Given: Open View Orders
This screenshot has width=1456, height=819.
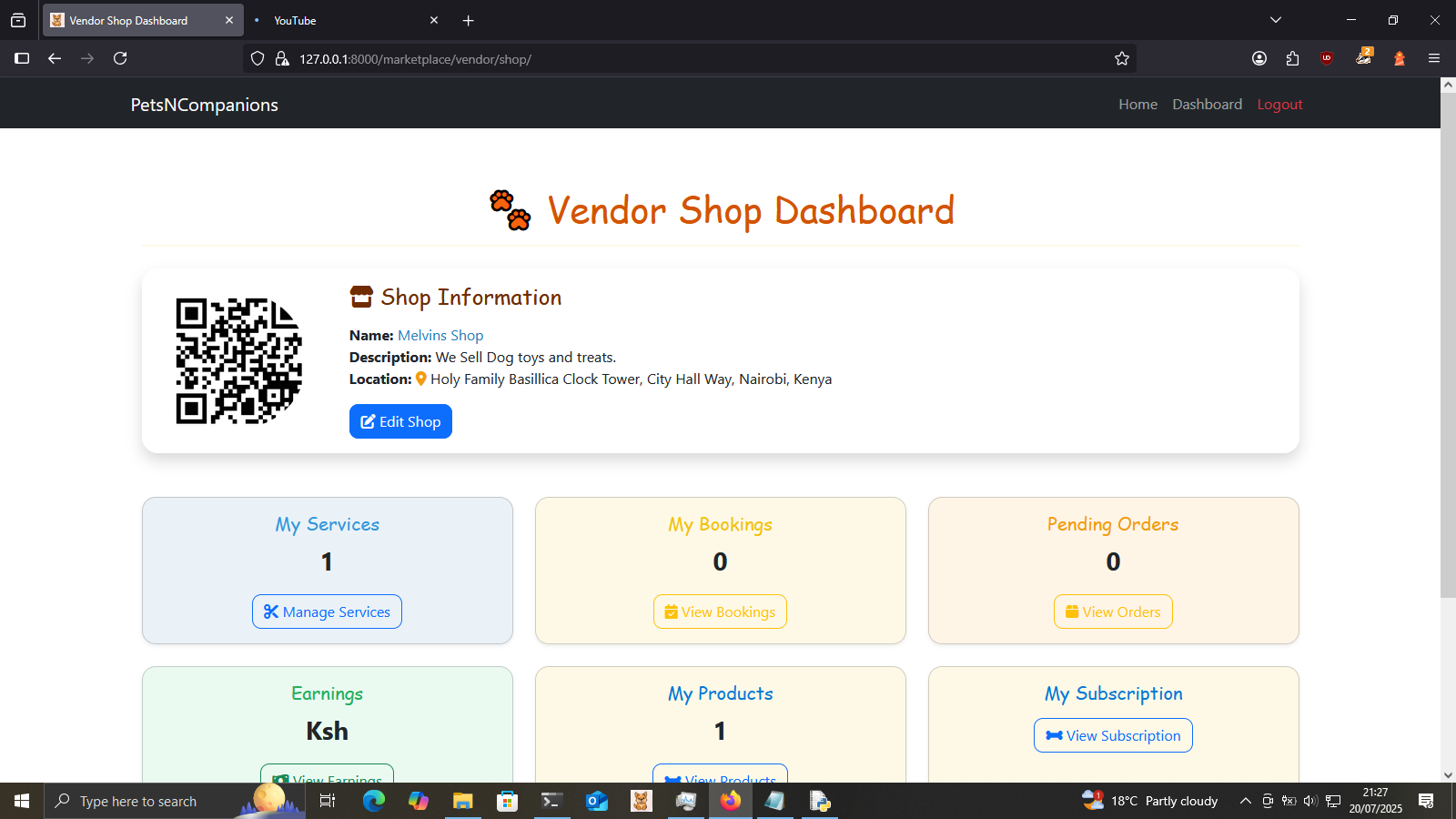Looking at the screenshot, I should point(1113,612).
